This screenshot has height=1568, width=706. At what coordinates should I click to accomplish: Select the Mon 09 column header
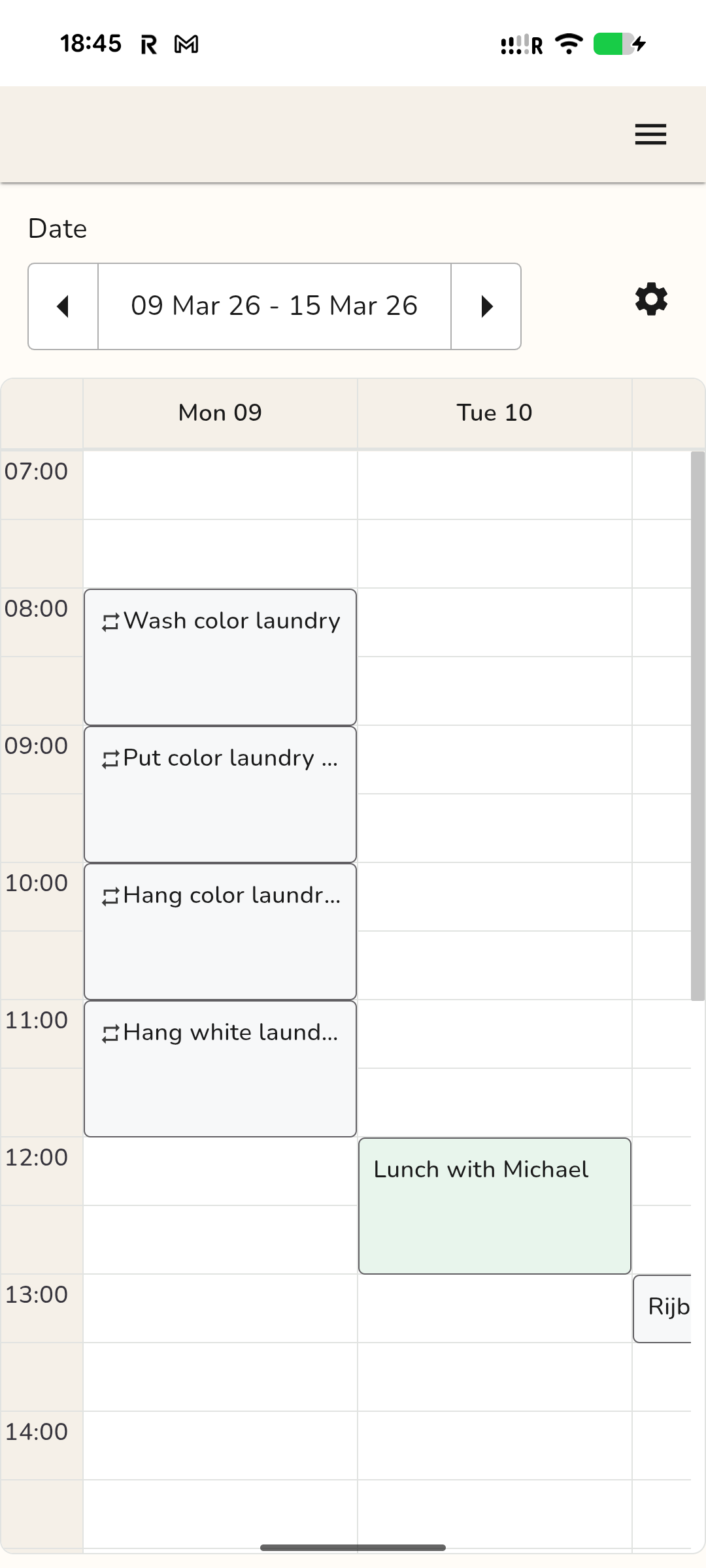pos(220,412)
